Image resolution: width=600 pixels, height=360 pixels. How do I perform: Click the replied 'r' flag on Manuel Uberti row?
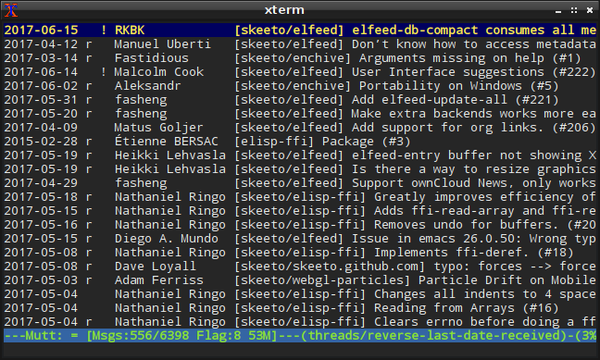(x=89, y=44)
